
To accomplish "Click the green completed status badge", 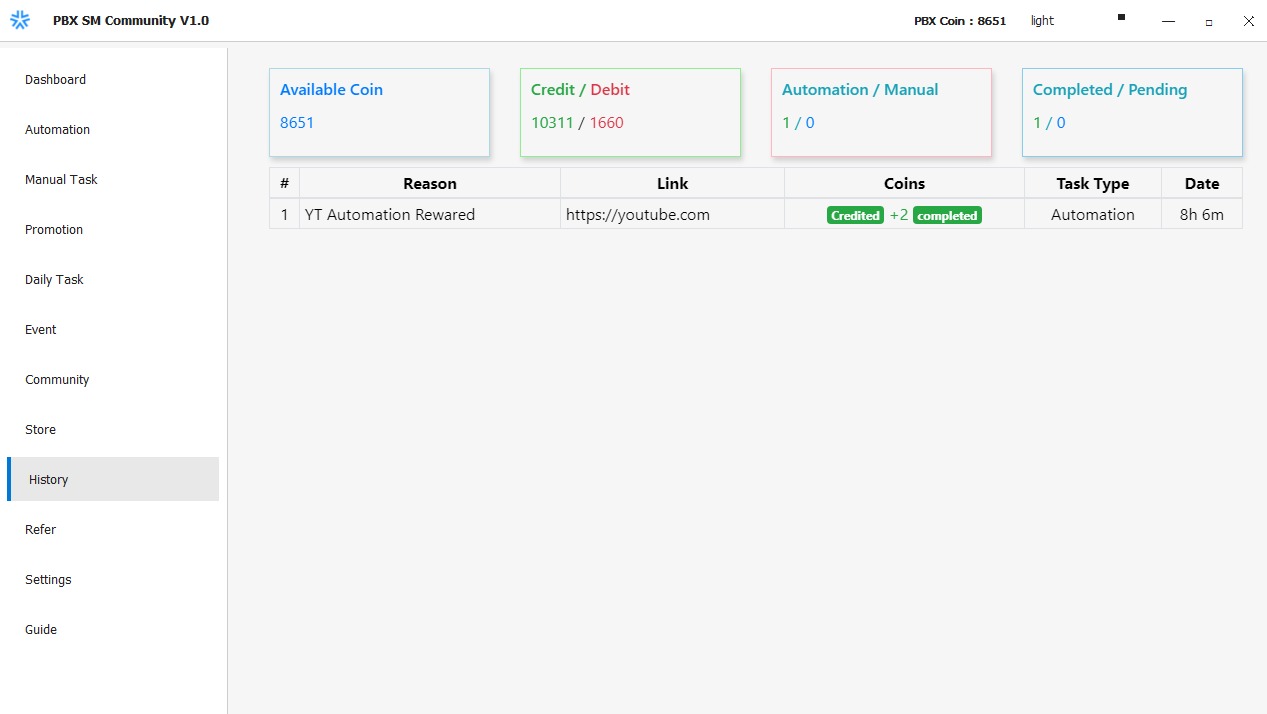I will (x=947, y=216).
